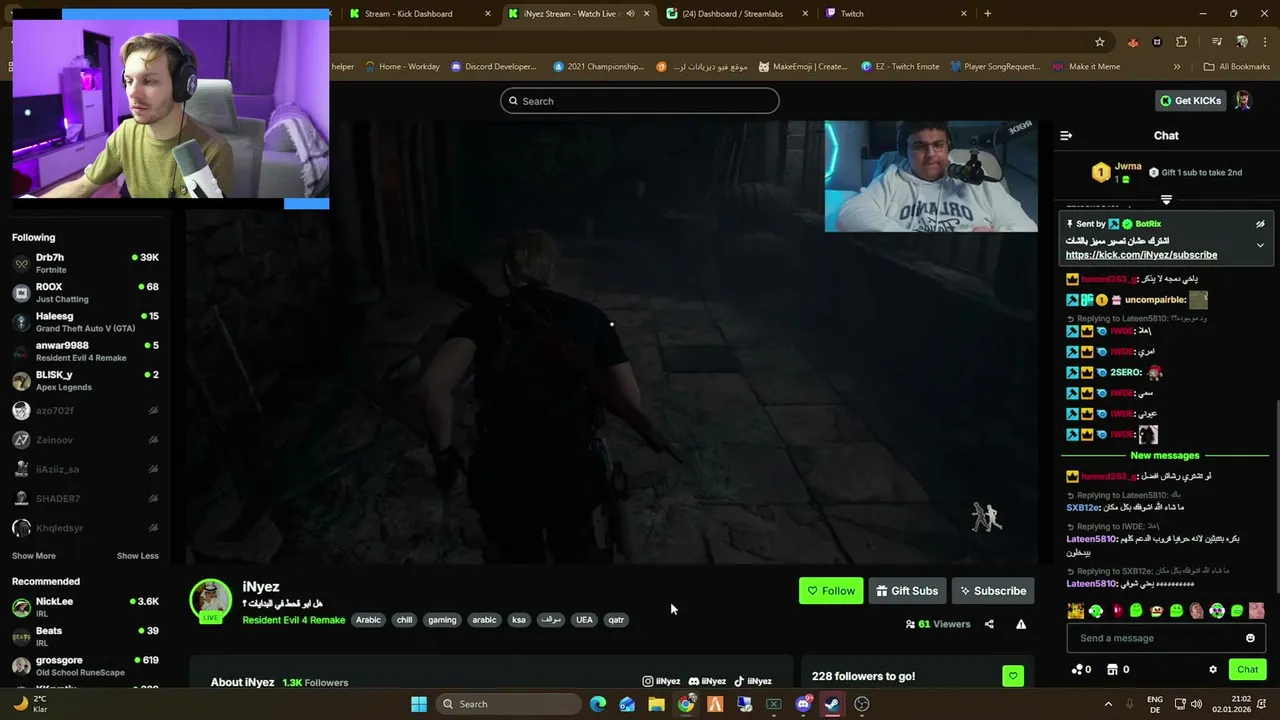Open the 61 Viewers list
The height and width of the screenshot is (720, 1280).
(x=938, y=624)
